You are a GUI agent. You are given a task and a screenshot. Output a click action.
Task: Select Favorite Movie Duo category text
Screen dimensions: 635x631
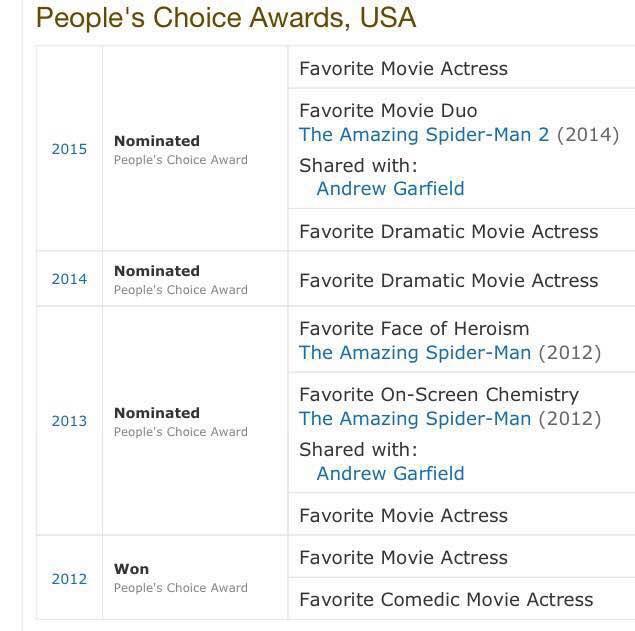coord(388,111)
